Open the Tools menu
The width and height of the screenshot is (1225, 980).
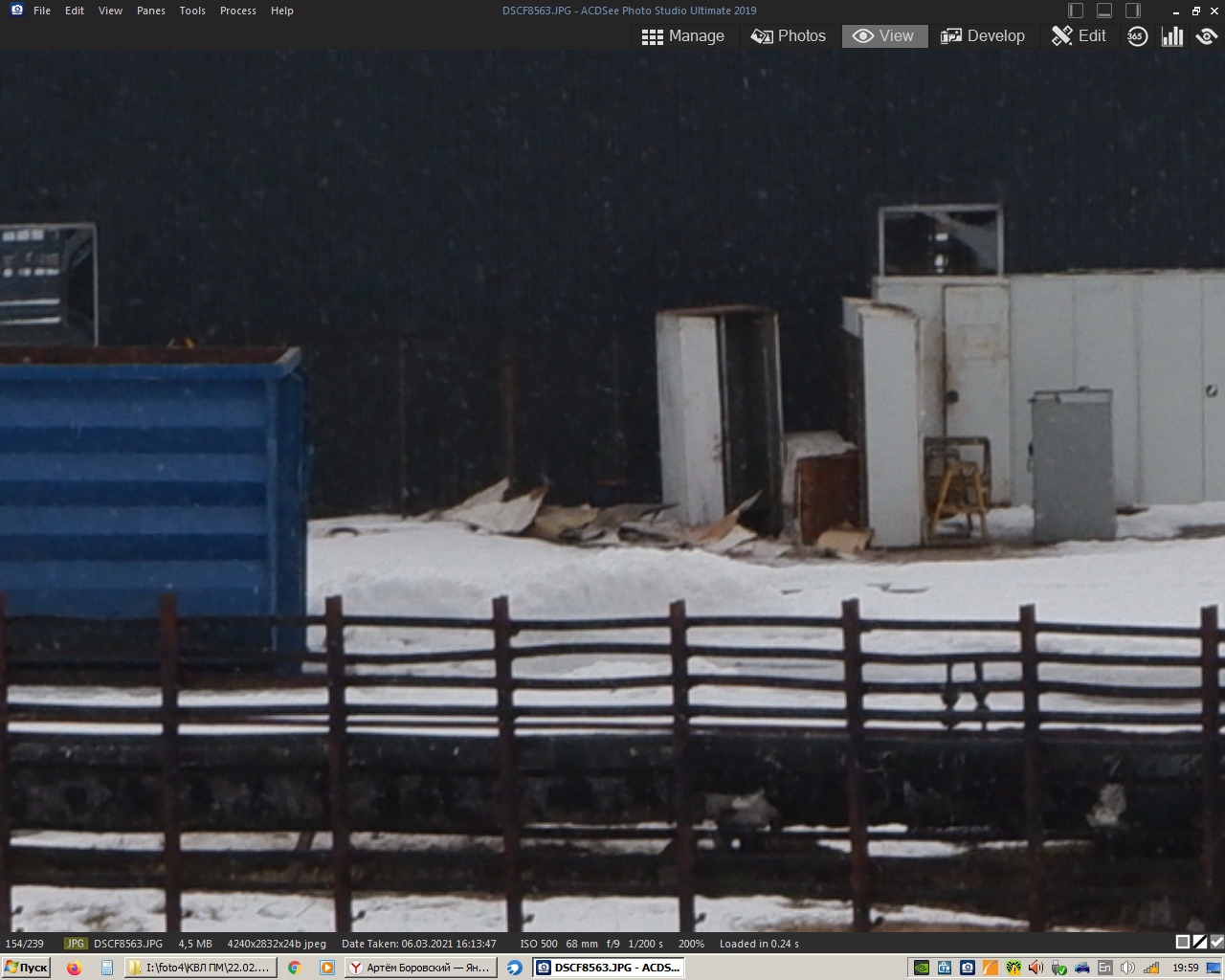pos(192,11)
